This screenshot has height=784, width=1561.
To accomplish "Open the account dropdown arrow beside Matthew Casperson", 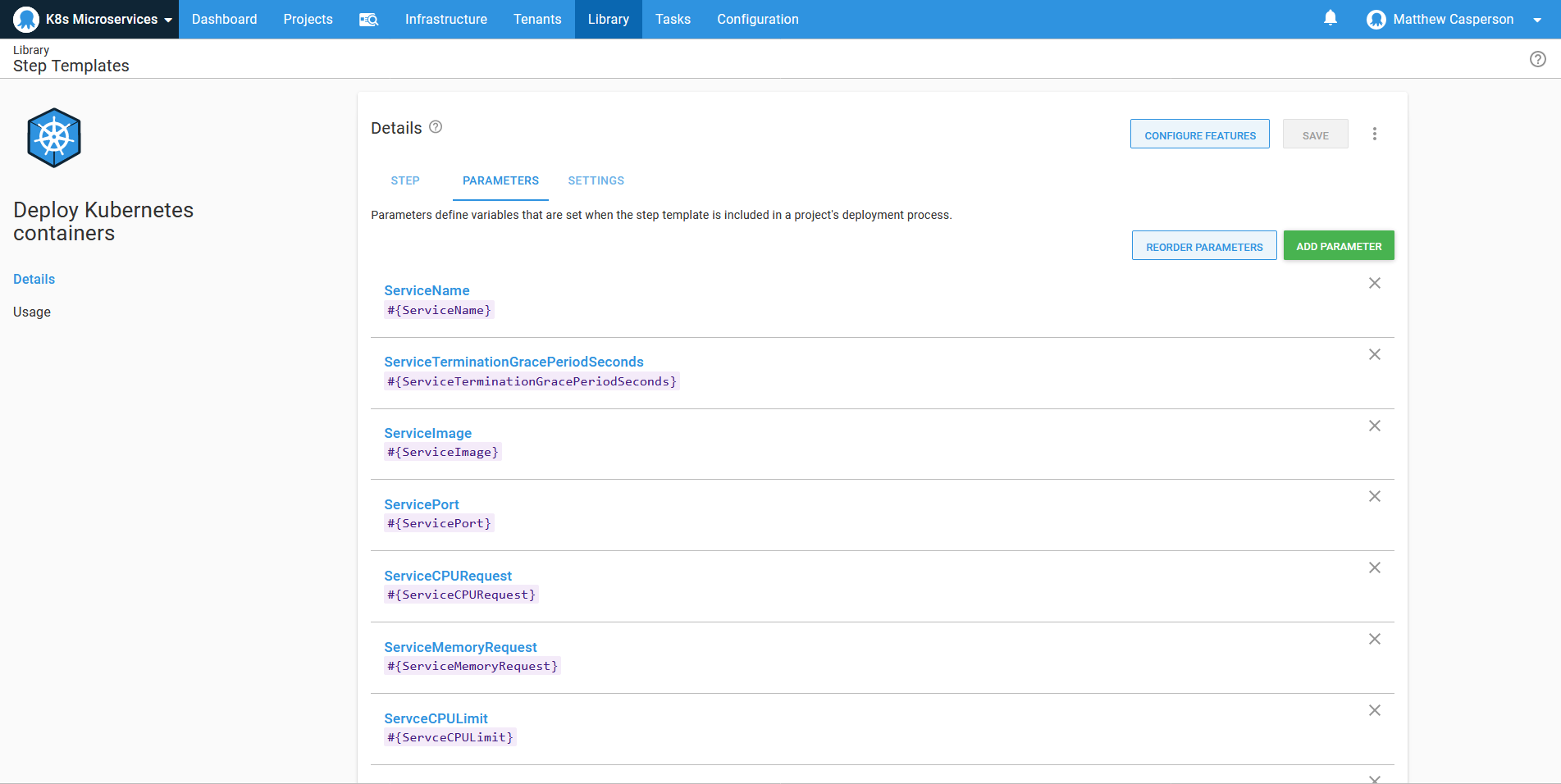I will tap(1537, 19).
